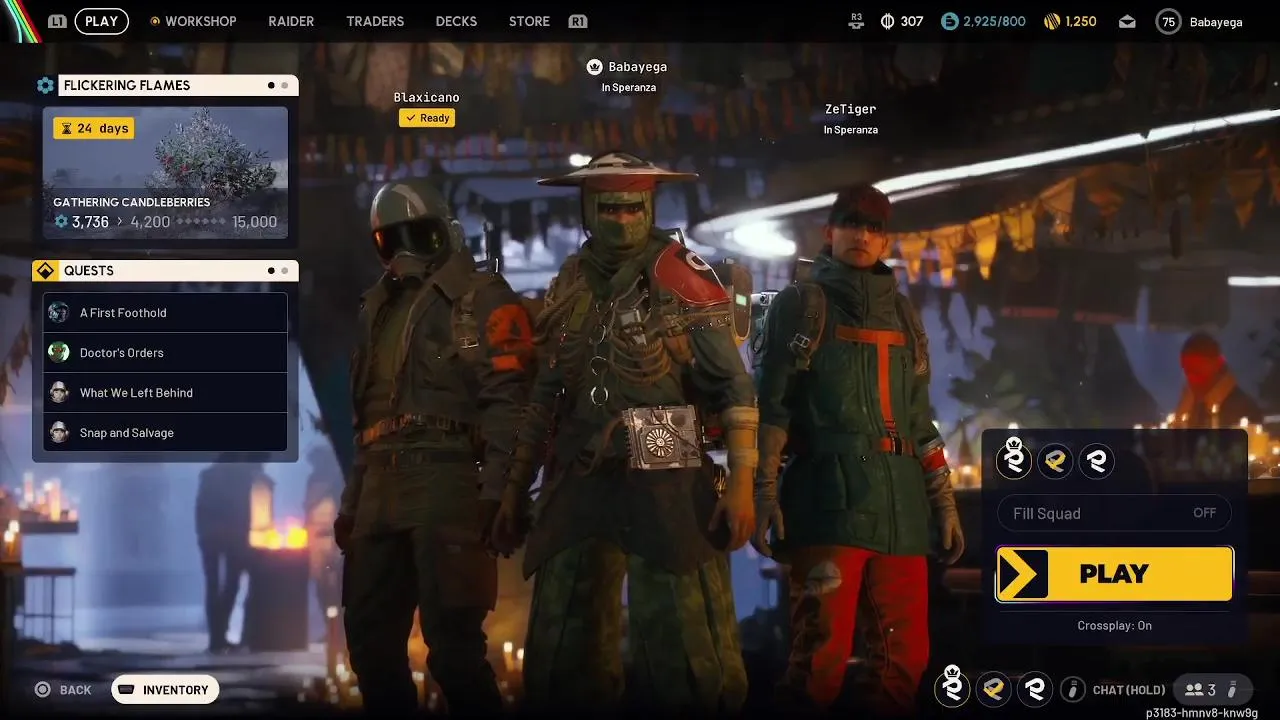Open the STORE tab
This screenshot has height=720, width=1280.
(529, 21)
